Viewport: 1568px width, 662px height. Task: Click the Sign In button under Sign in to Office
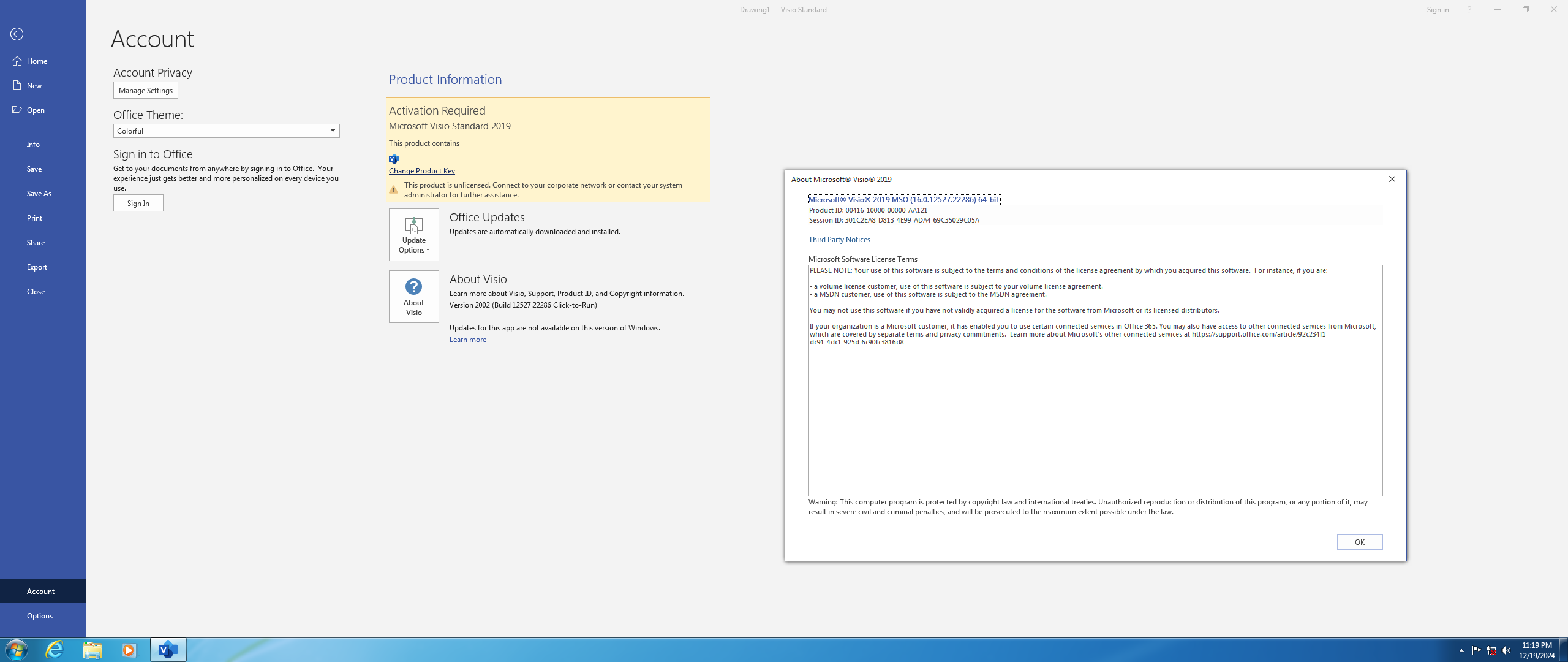click(138, 203)
